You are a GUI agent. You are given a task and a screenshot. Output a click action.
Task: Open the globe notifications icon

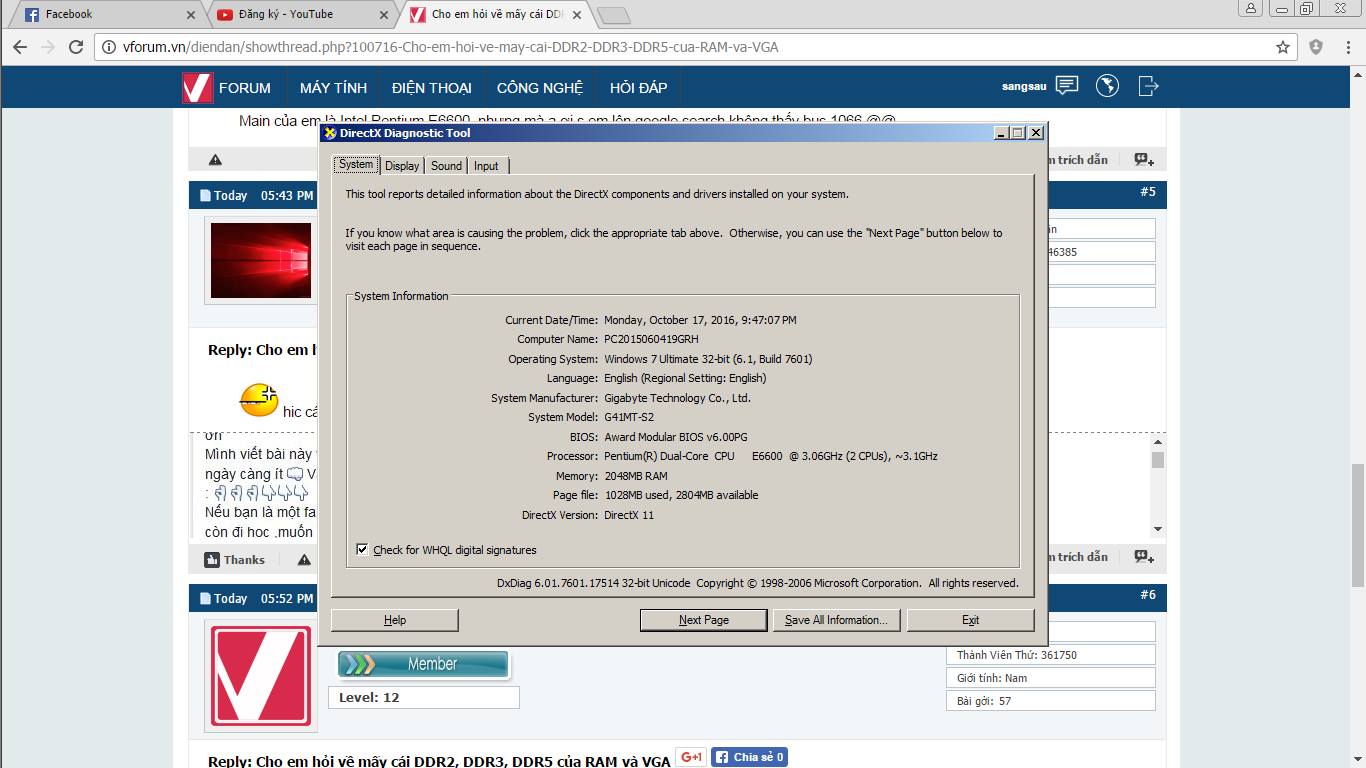1107,86
